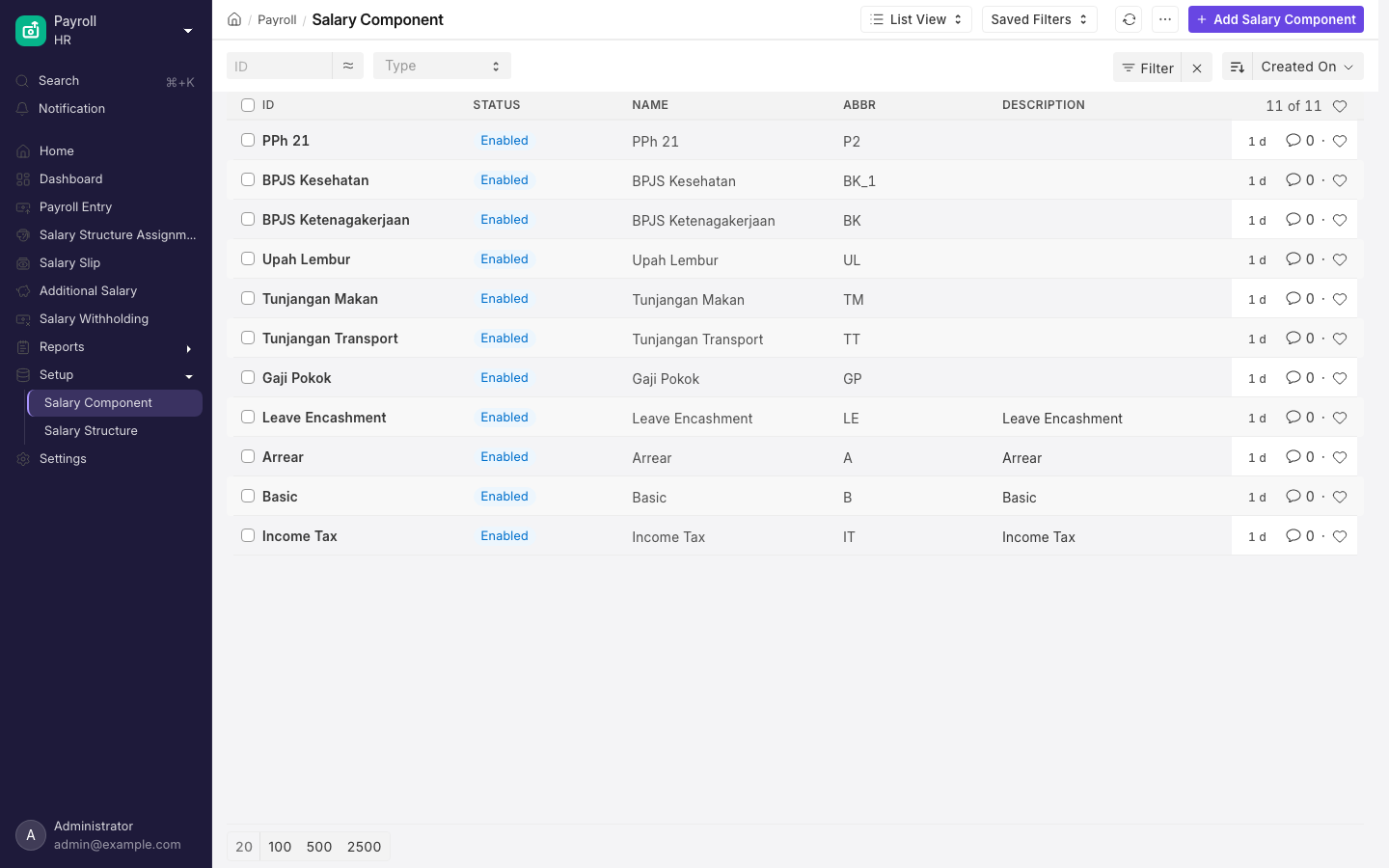Like the Arrear row heart icon
Screen dimensions: 1389x868
point(1340,457)
